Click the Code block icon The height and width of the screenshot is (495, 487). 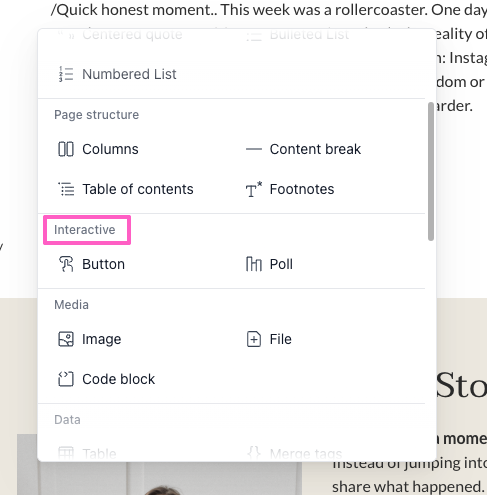[66, 379]
